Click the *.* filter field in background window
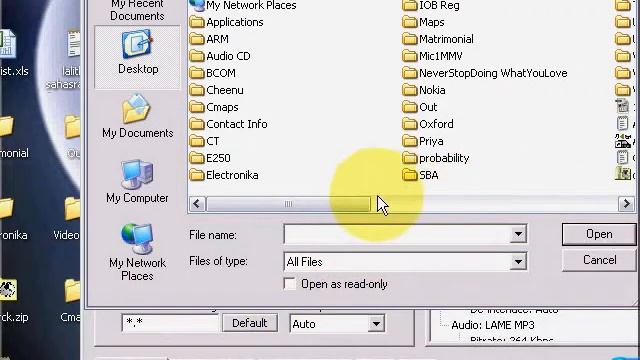Screen dimensions: 640x360 (170, 323)
